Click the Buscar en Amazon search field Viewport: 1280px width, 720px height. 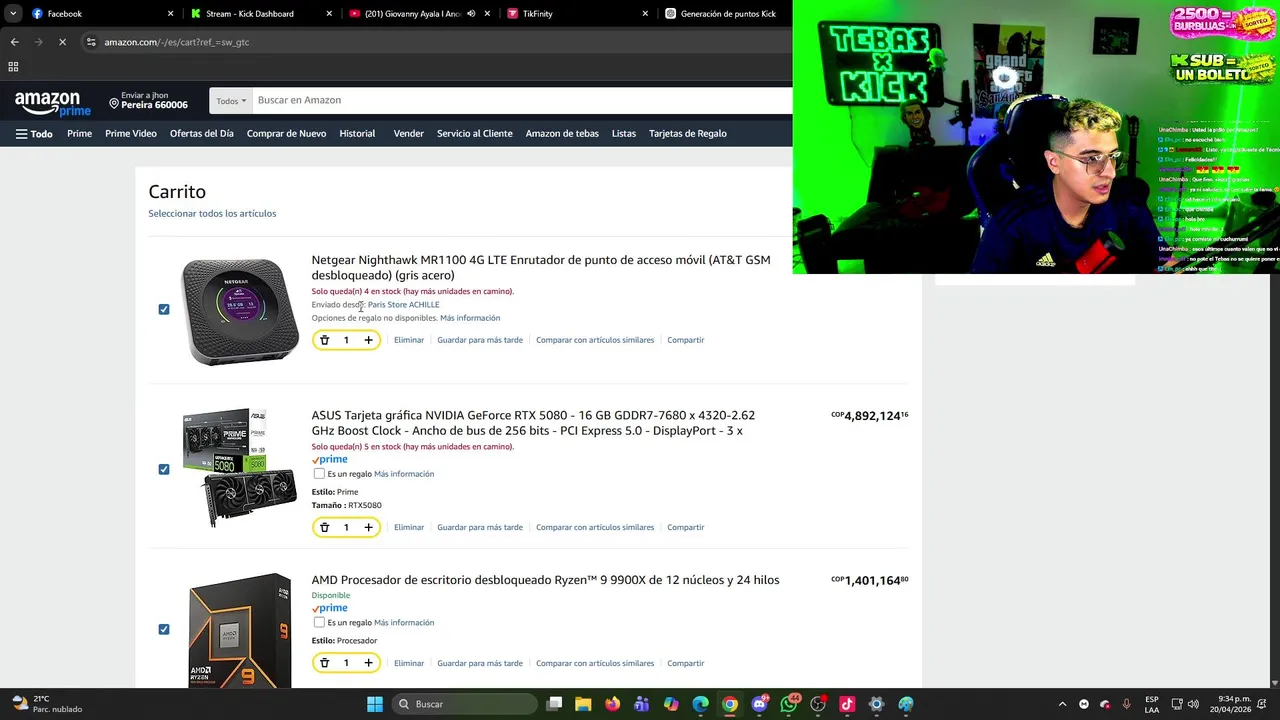coord(520,100)
